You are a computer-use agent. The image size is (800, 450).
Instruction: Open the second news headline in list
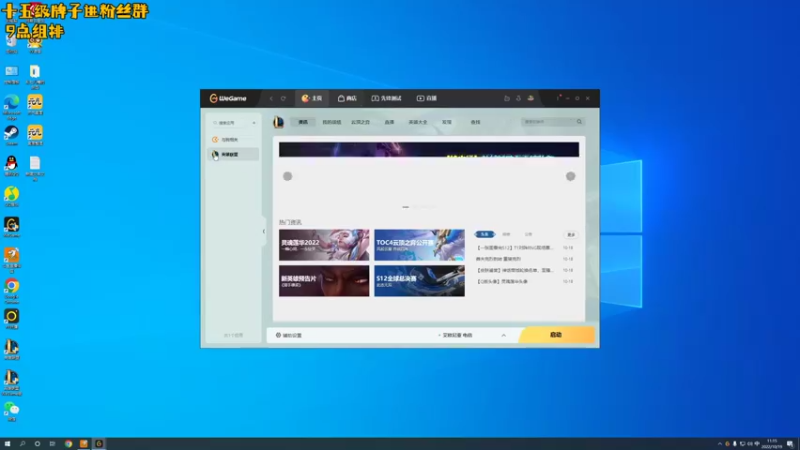tap(498, 259)
